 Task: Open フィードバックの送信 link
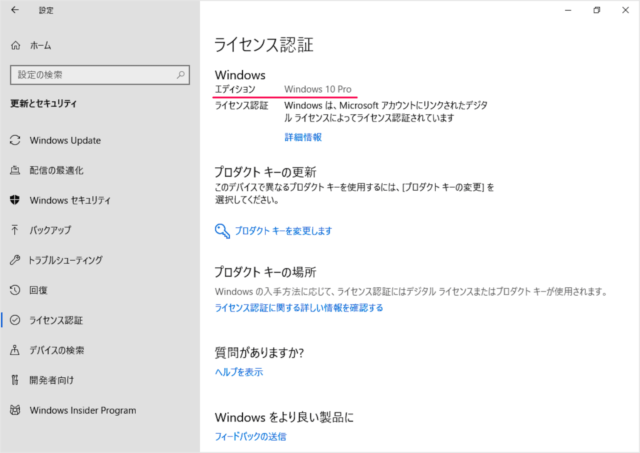[250, 437]
